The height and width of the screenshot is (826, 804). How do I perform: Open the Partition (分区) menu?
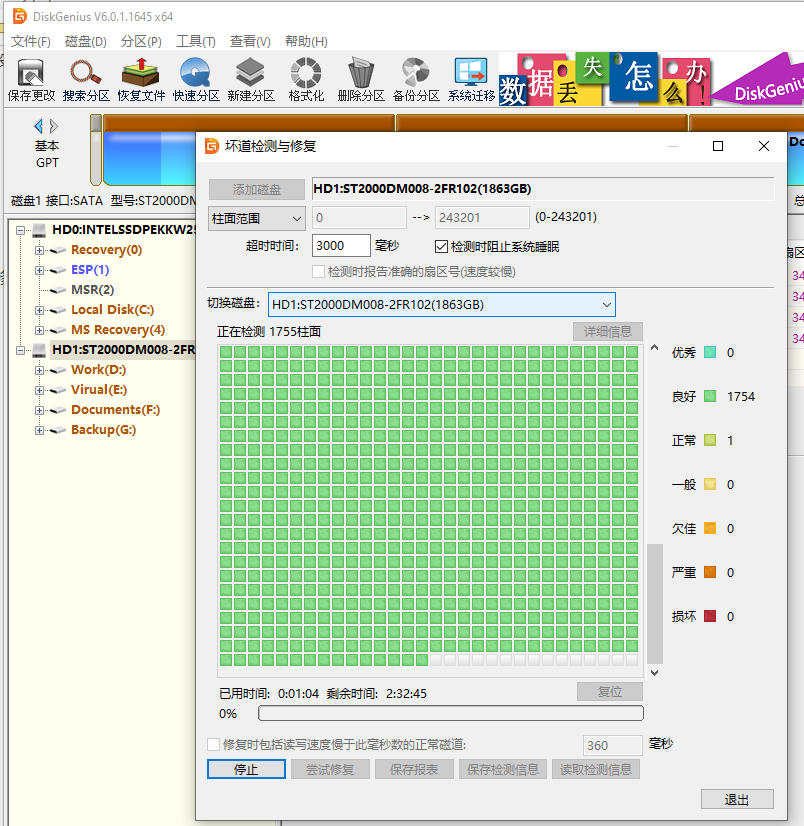coord(141,42)
